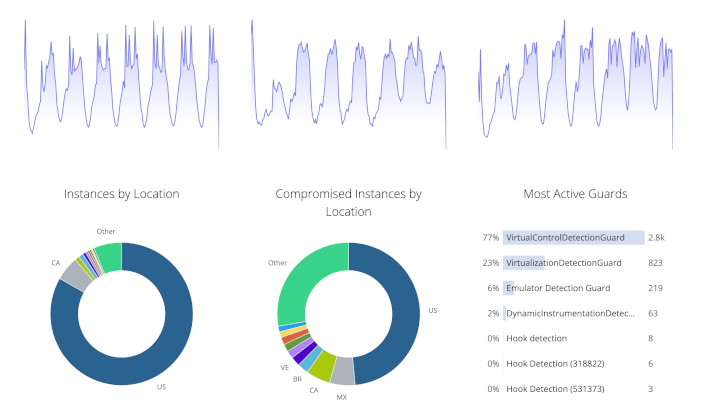Click the Instances by Location chart title

121,194
